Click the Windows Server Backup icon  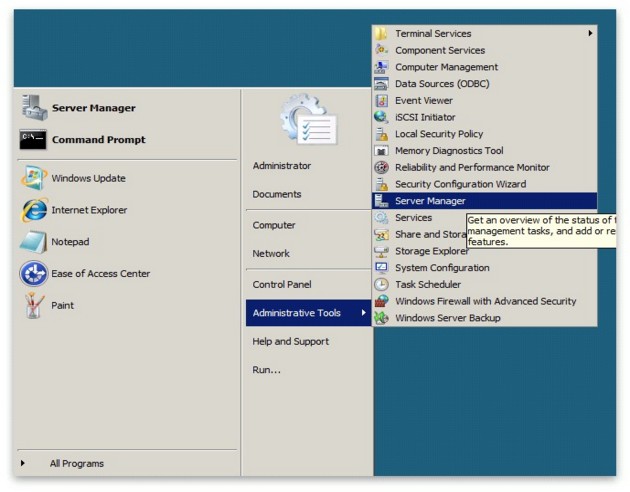point(381,318)
